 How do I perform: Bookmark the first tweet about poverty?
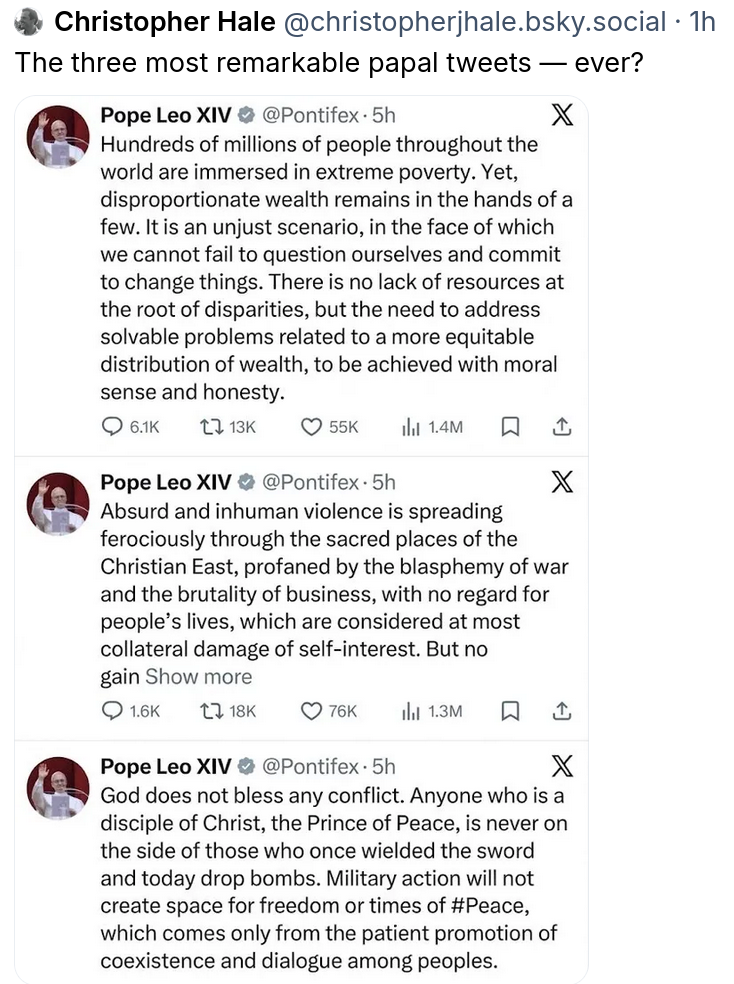pyautogui.click(x=510, y=427)
